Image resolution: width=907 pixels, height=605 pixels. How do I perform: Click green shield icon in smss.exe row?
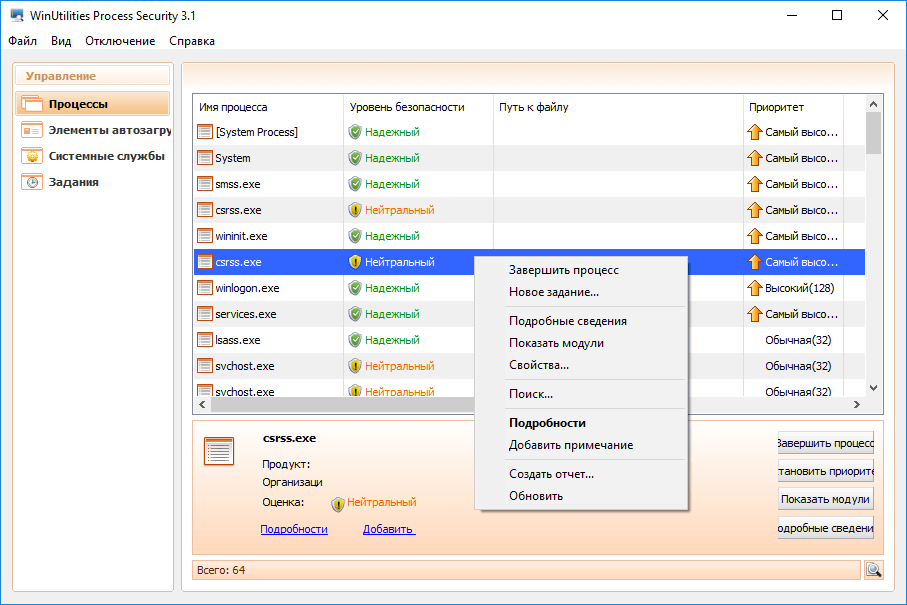pos(355,184)
